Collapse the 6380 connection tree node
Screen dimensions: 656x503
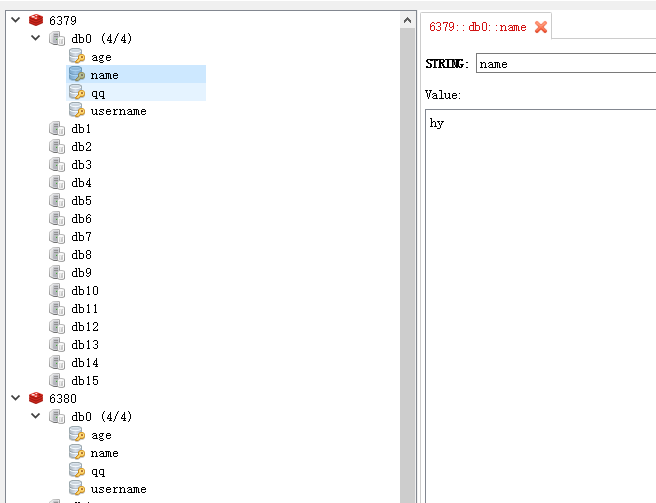[x=15, y=398]
